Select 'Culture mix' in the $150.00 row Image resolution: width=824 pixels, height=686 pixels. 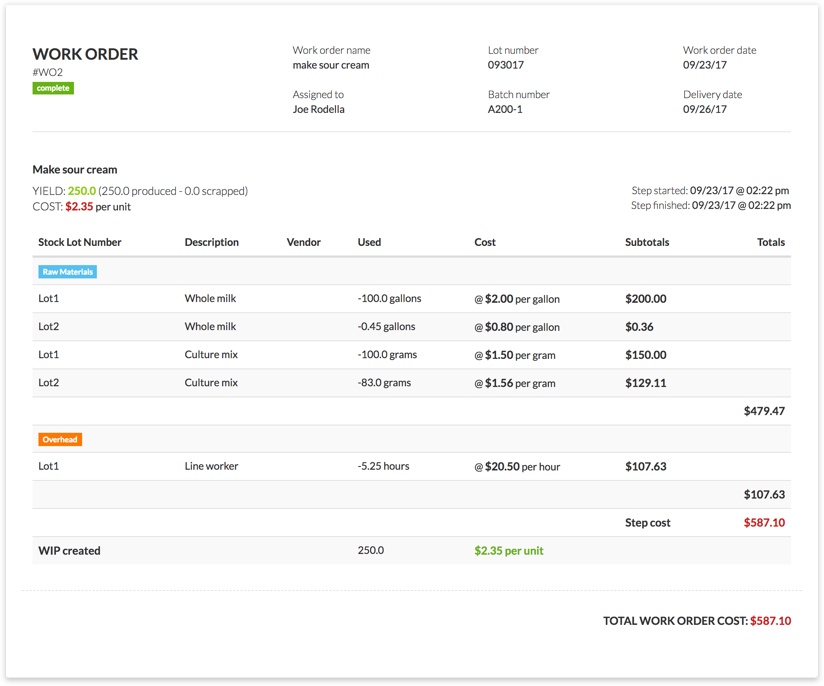[211, 355]
